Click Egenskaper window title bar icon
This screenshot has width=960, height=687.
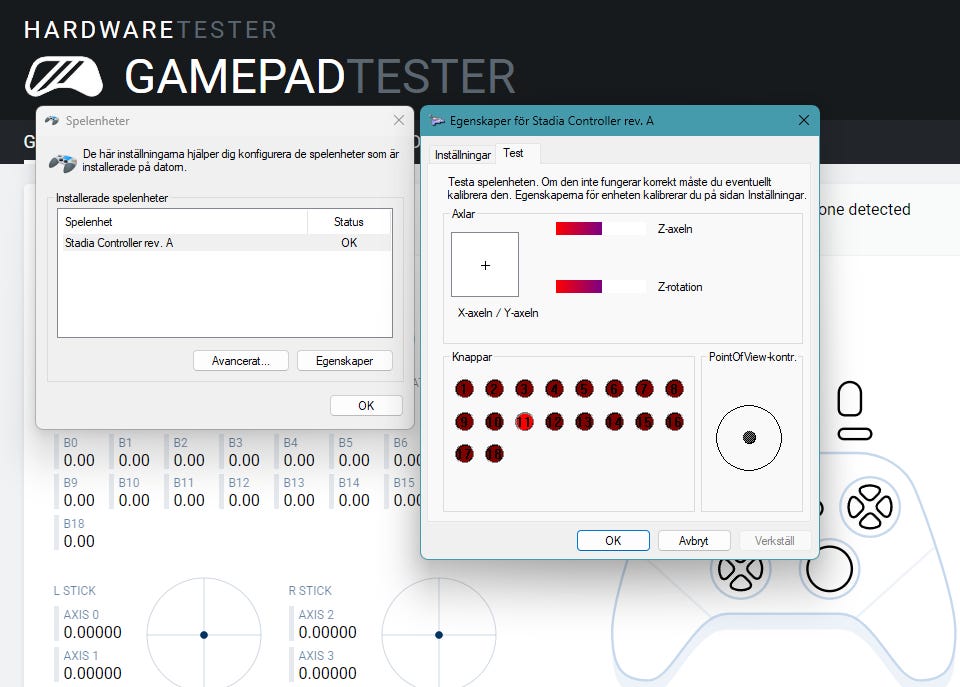click(x=437, y=121)
